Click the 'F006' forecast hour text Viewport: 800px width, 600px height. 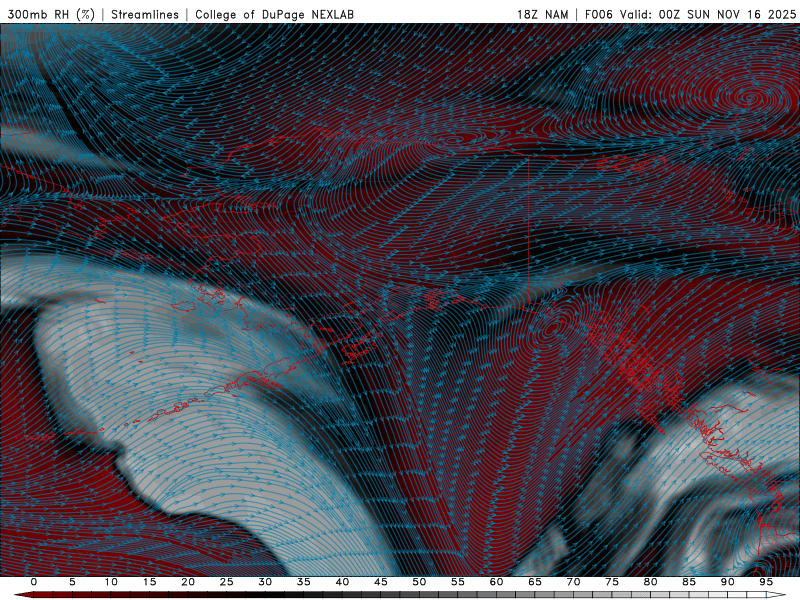(598, 14)
